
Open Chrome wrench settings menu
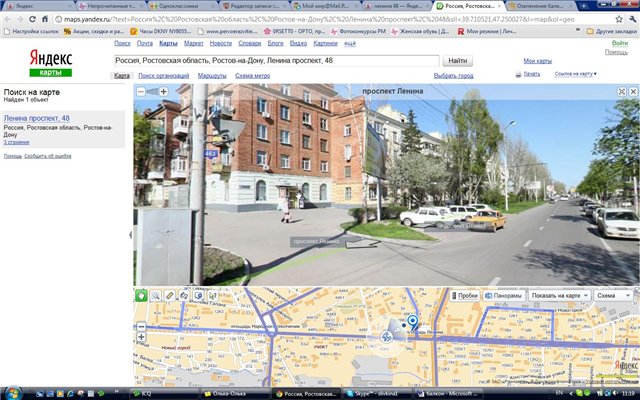pos(633,19)
